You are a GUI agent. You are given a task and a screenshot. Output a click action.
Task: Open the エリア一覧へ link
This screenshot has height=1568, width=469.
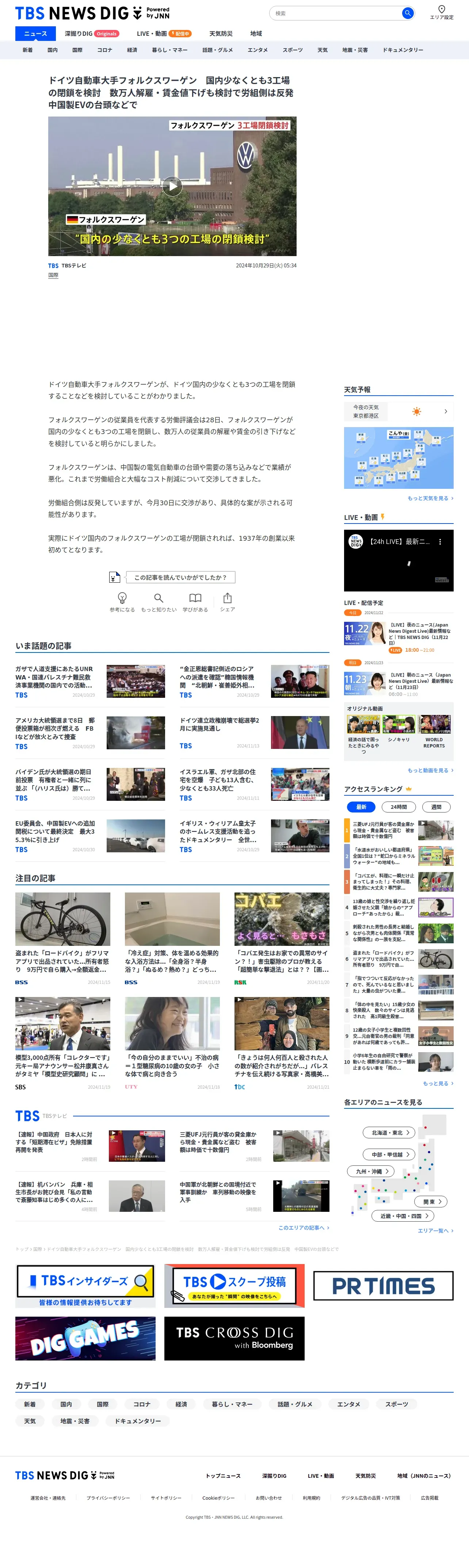(x=435, y=1230)
